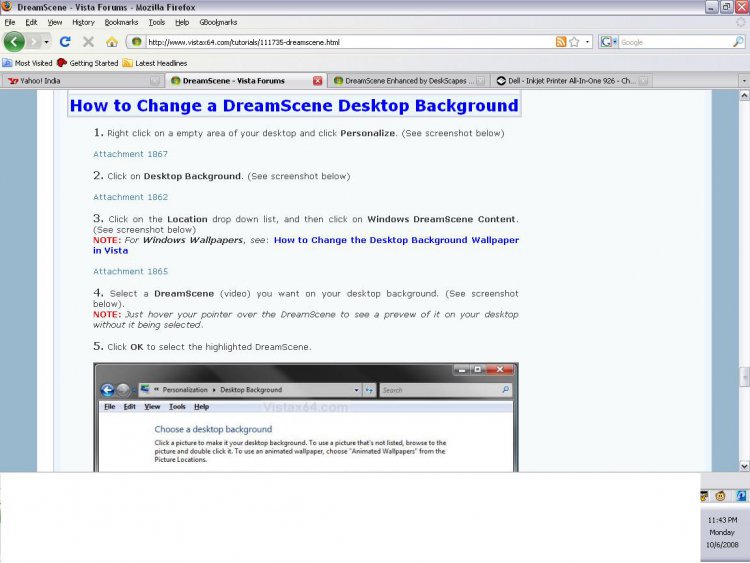The image size is (750, 563).
Task: Click the vertical scrollbar thumb
Action: (x=744, y=376)
